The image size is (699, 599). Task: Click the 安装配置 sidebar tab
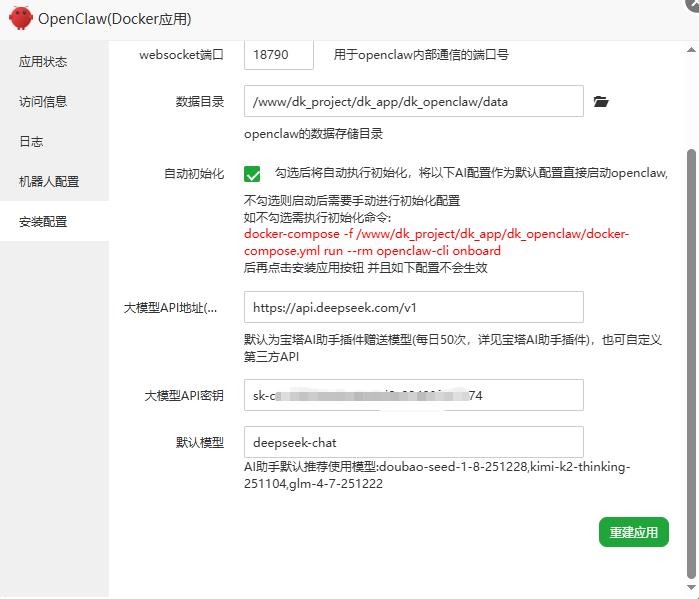(43, 222)
